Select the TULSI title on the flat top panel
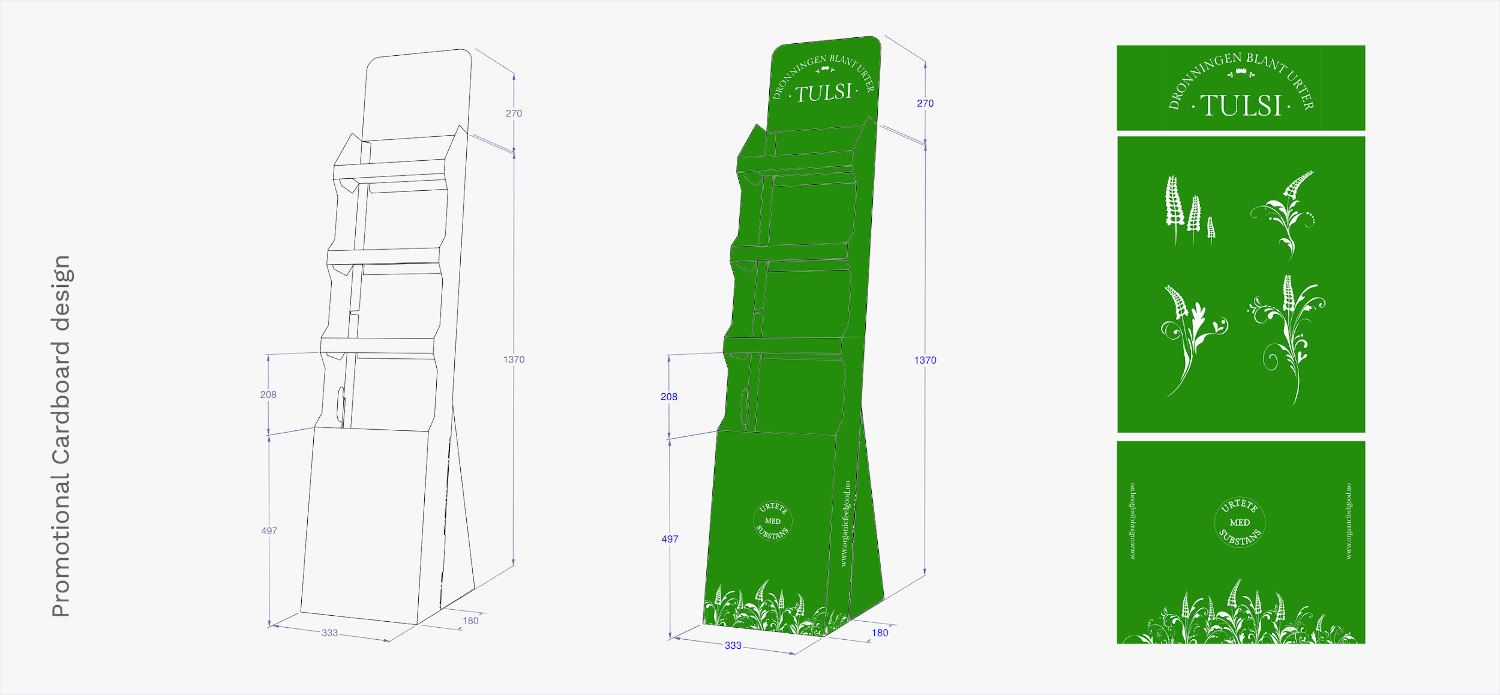1500x695 pixels. point(1241,105)
